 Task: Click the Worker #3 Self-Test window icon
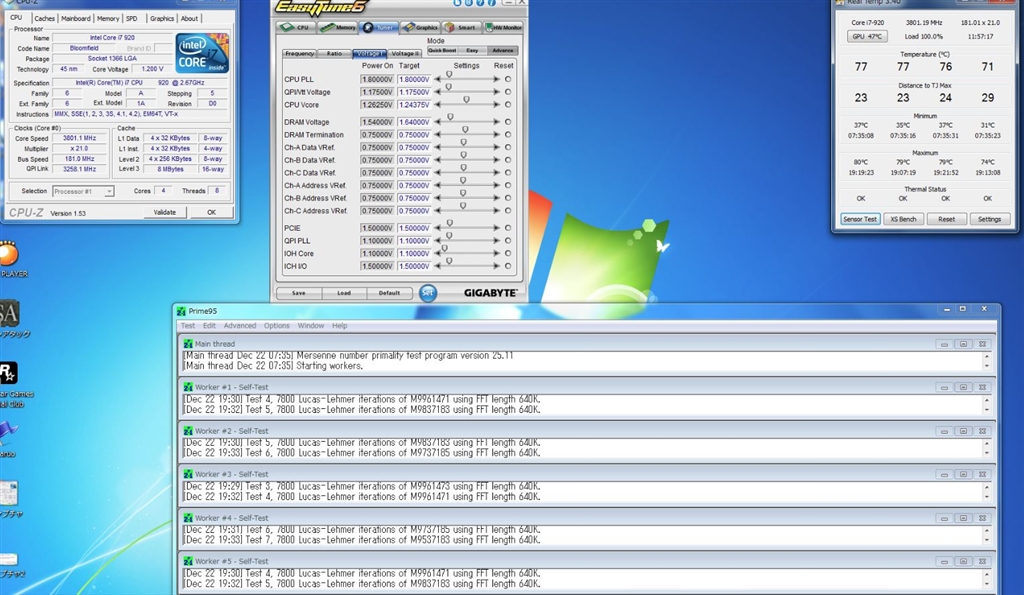[x=188, y=474]
